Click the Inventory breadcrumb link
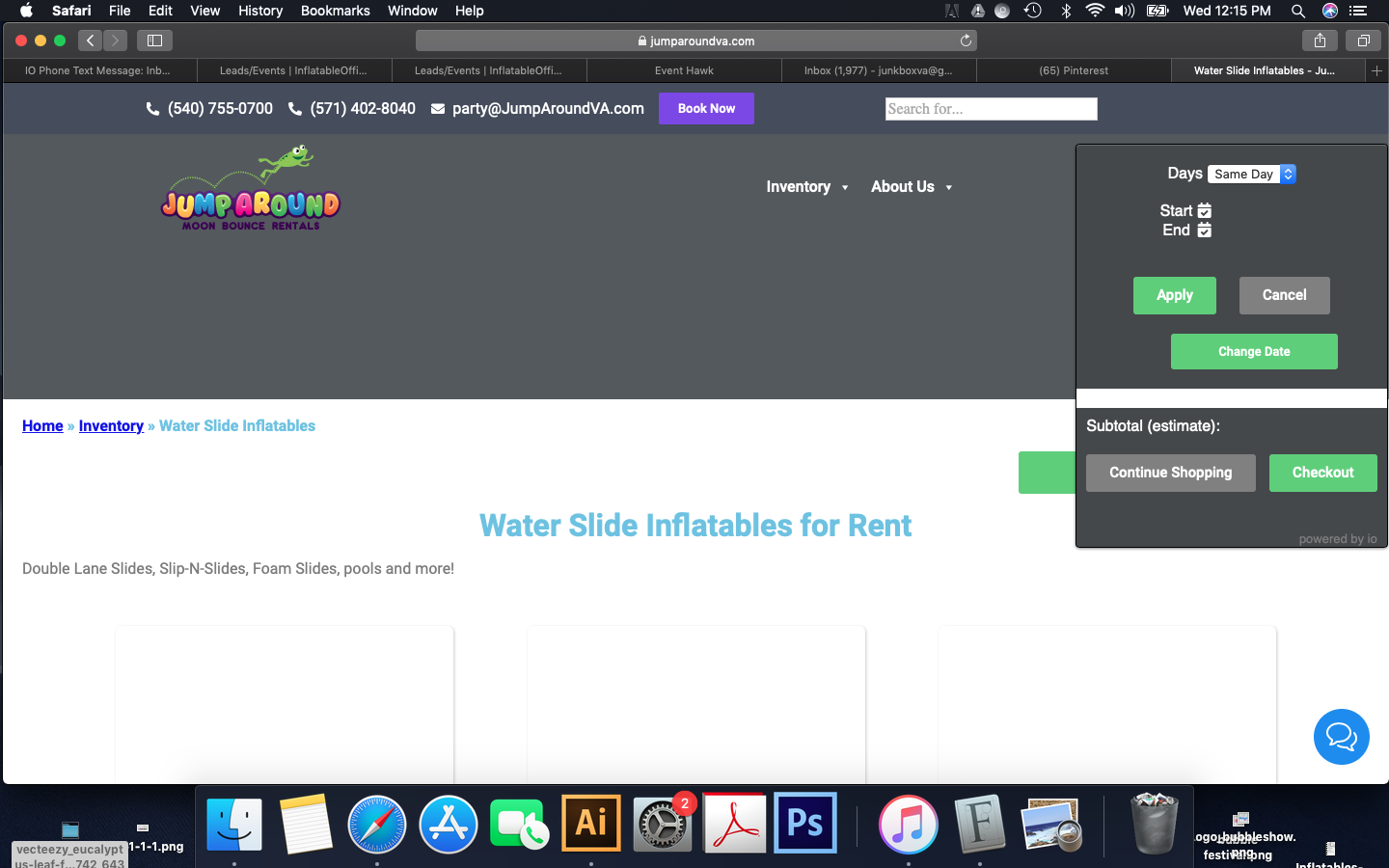This screenshot has width=1389, height=868. coord(111,425)
